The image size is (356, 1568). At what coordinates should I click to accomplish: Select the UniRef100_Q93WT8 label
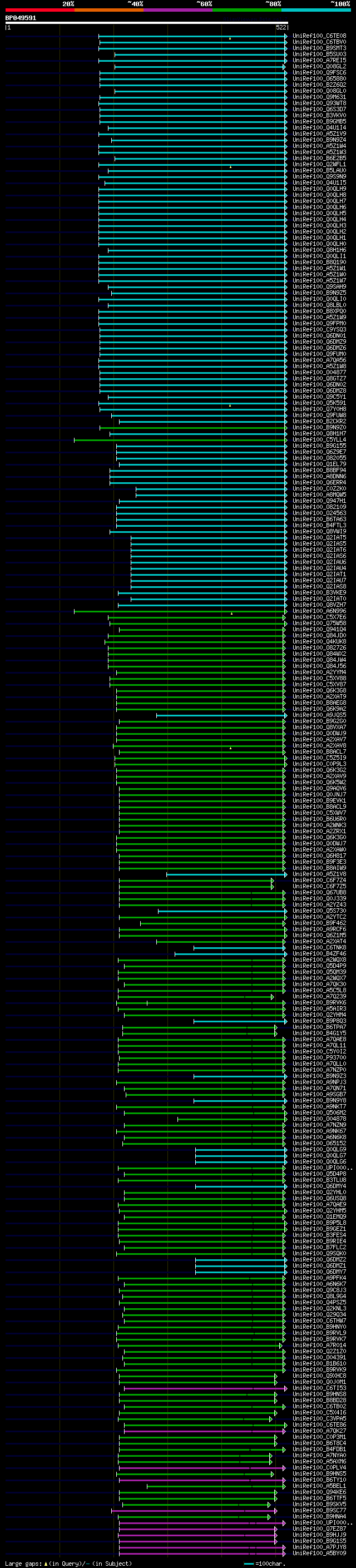pyautogui.click(x=319, y=103)
